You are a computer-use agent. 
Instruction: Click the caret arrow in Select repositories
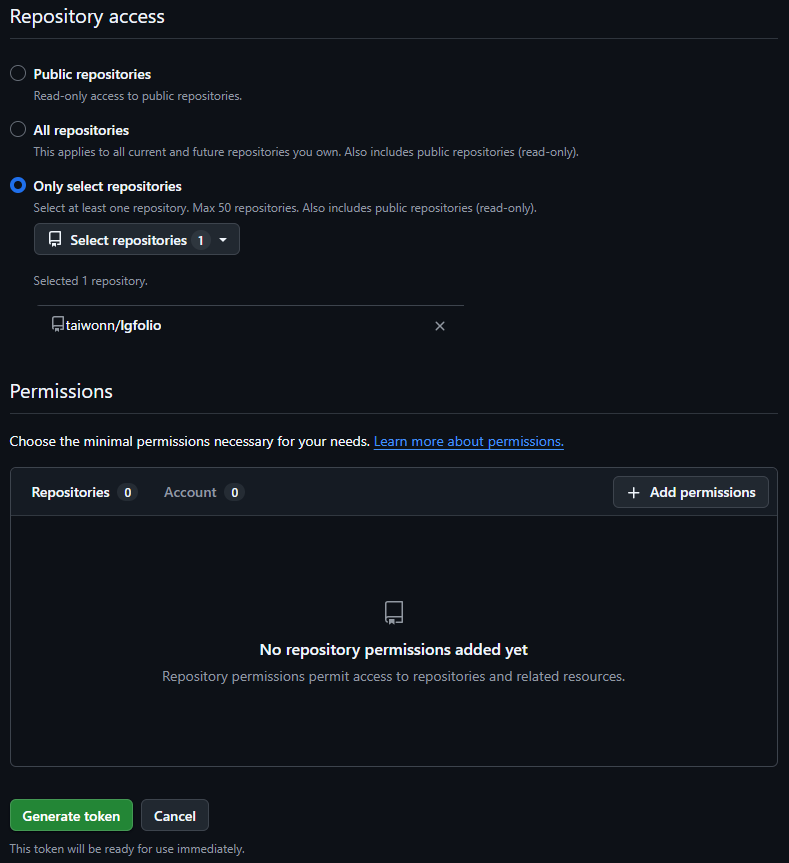point(223,240)
